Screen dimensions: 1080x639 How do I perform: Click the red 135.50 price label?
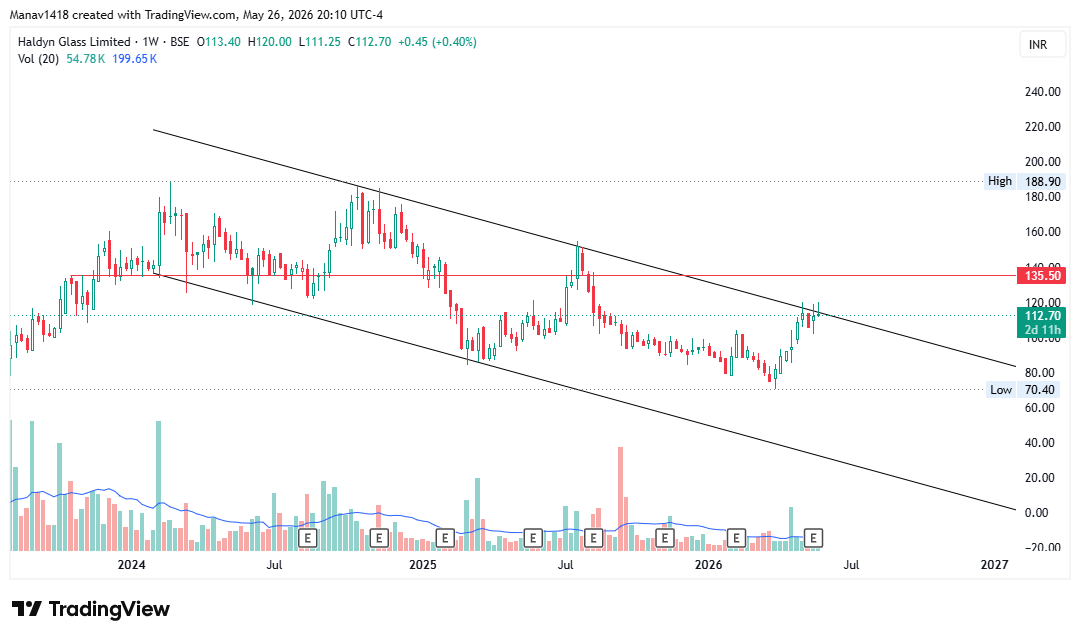1041,275
